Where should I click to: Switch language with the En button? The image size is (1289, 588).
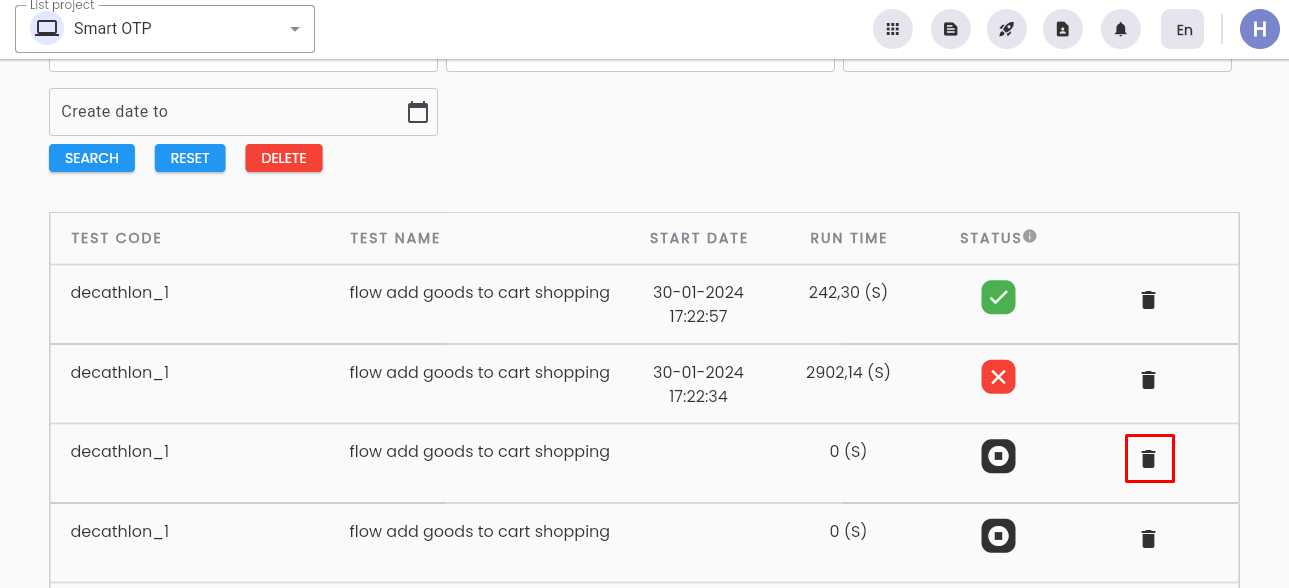tap(1182, 29)
